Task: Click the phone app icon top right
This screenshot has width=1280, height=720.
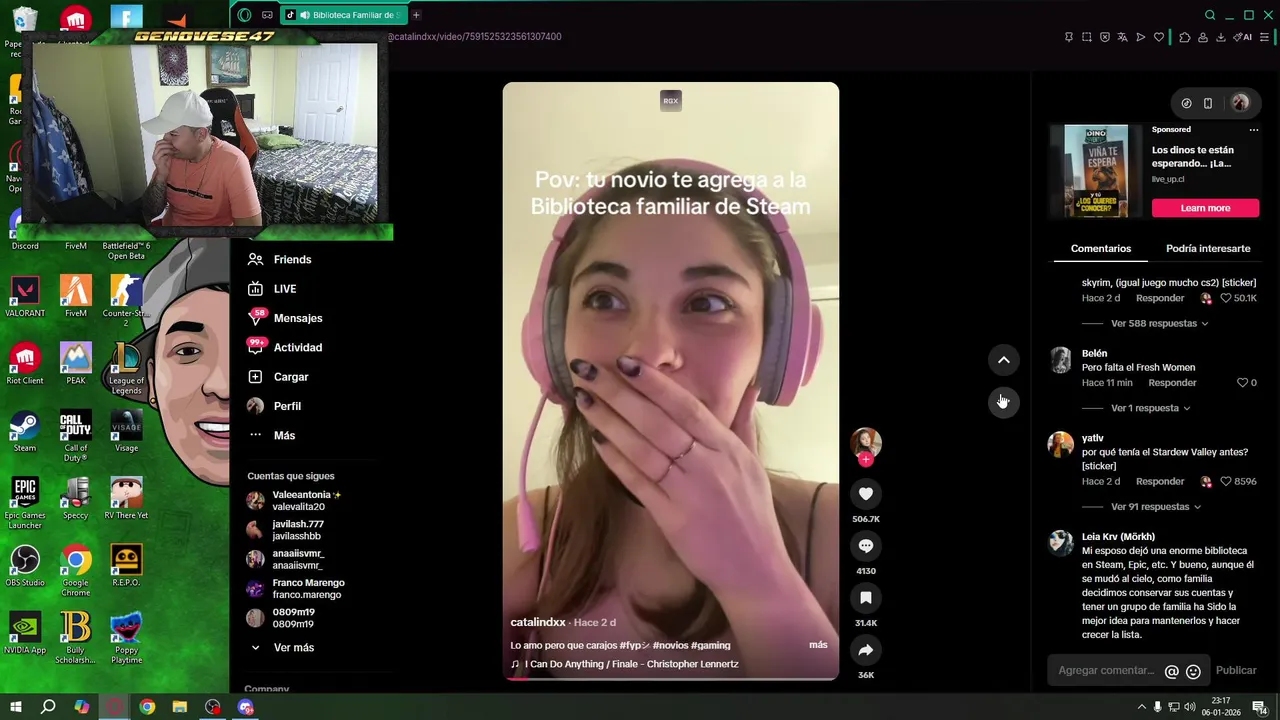Action: click(x=1208, y=103)
